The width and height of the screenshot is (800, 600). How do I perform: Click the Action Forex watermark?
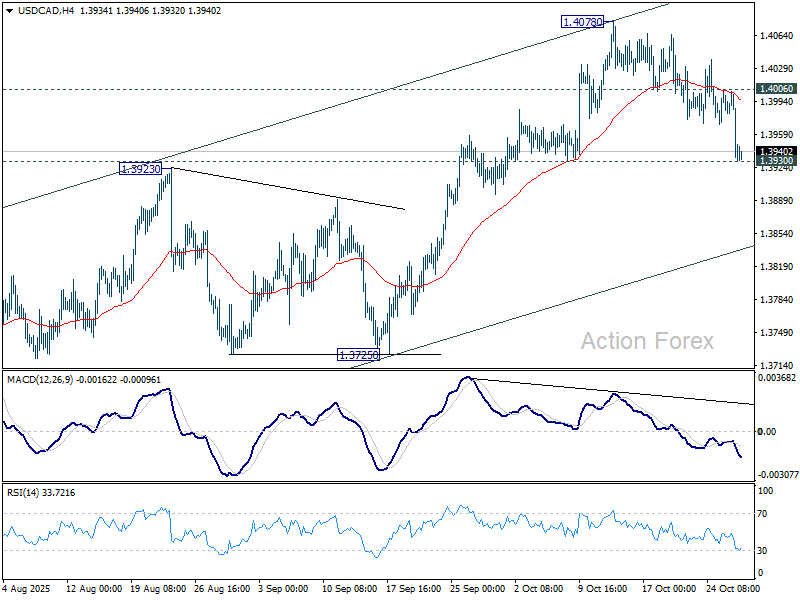point(647,341)
